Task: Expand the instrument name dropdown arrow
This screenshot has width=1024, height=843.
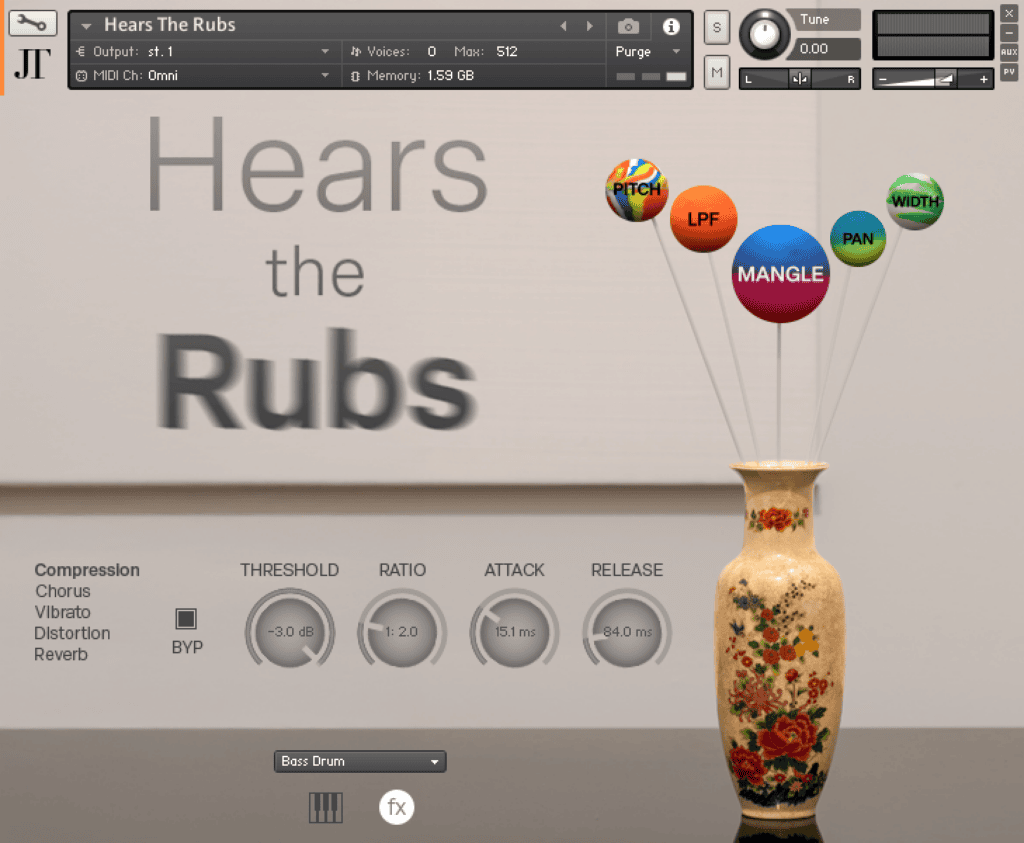Action: pyautogui.click(x=86, y=26)
